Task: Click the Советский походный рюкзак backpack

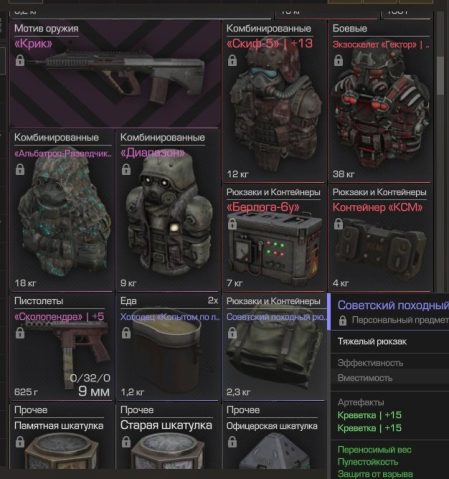Action: point(274,347)
